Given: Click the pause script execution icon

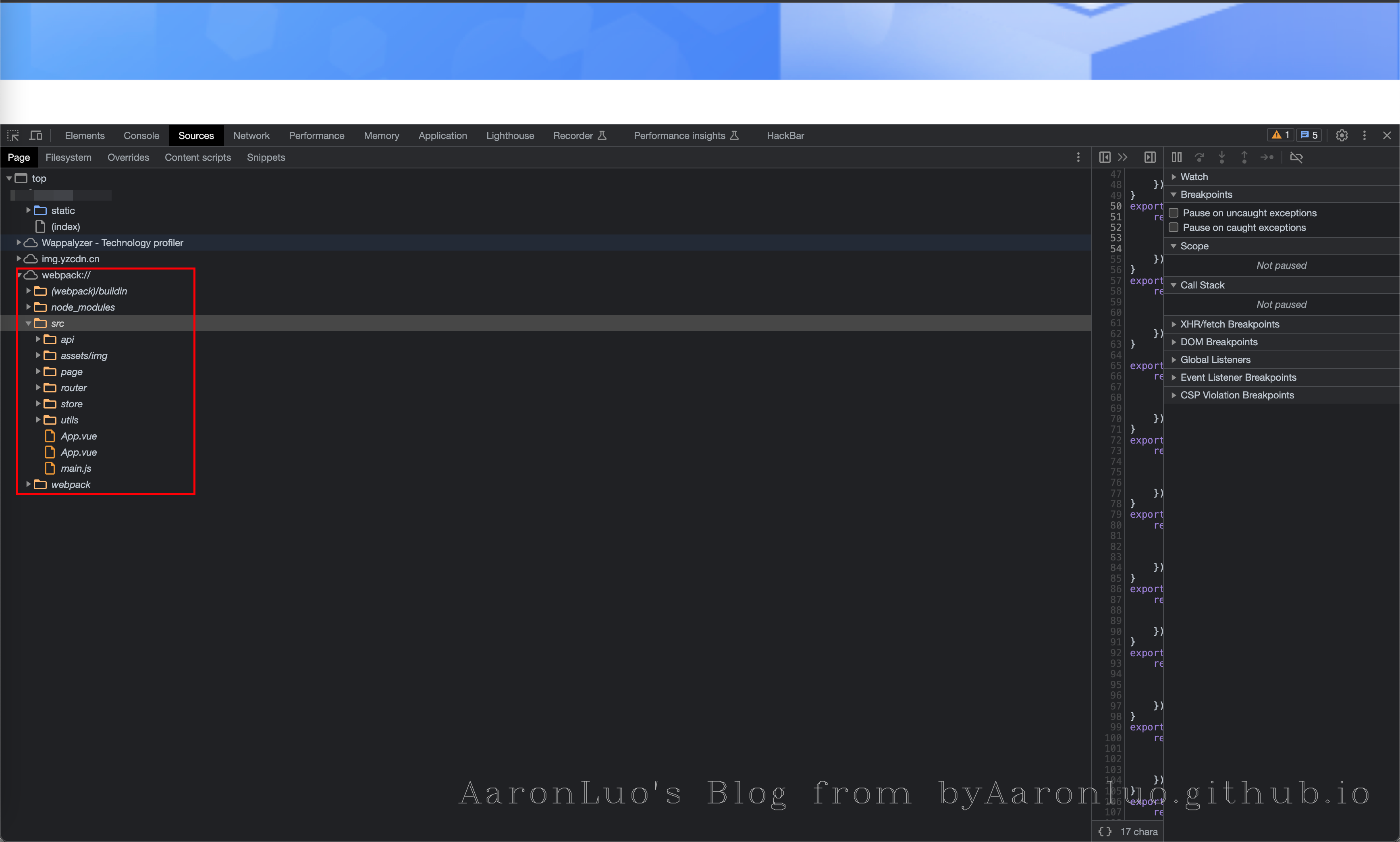Looking at the screenshot, I should click(1176, 157).
